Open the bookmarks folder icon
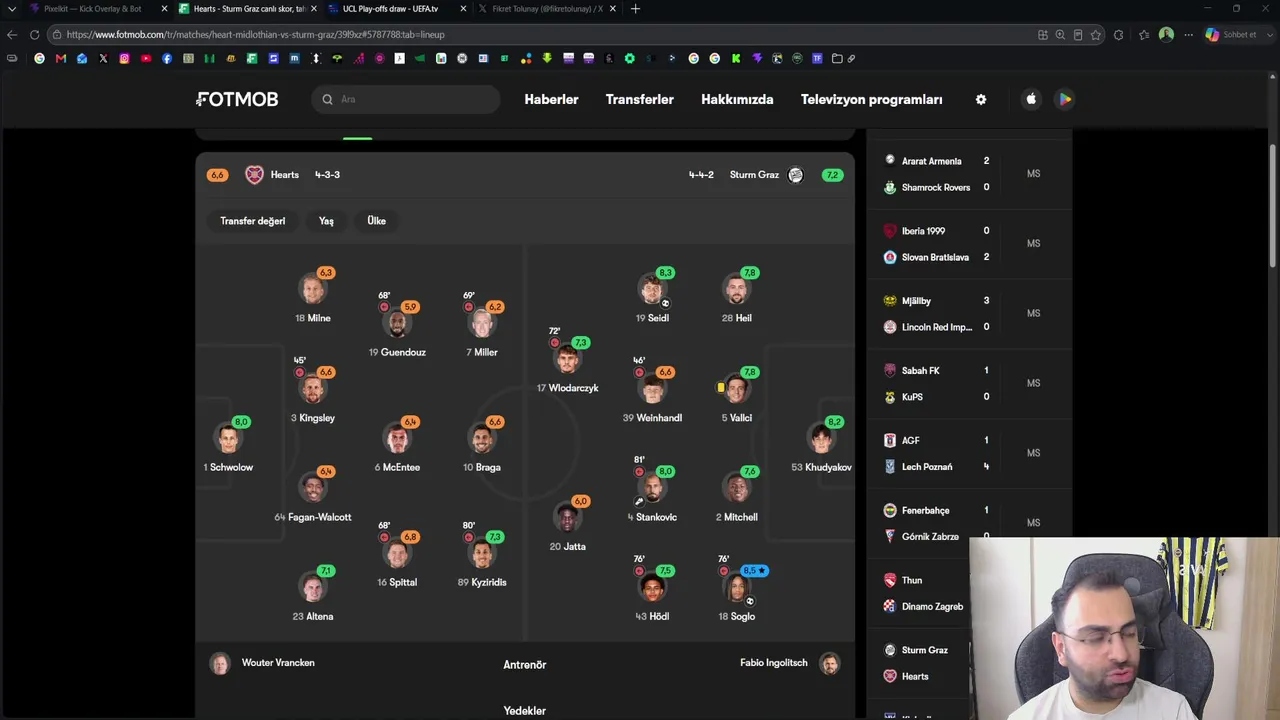This screenshot has width=1280, height=720. coord(837,58)
